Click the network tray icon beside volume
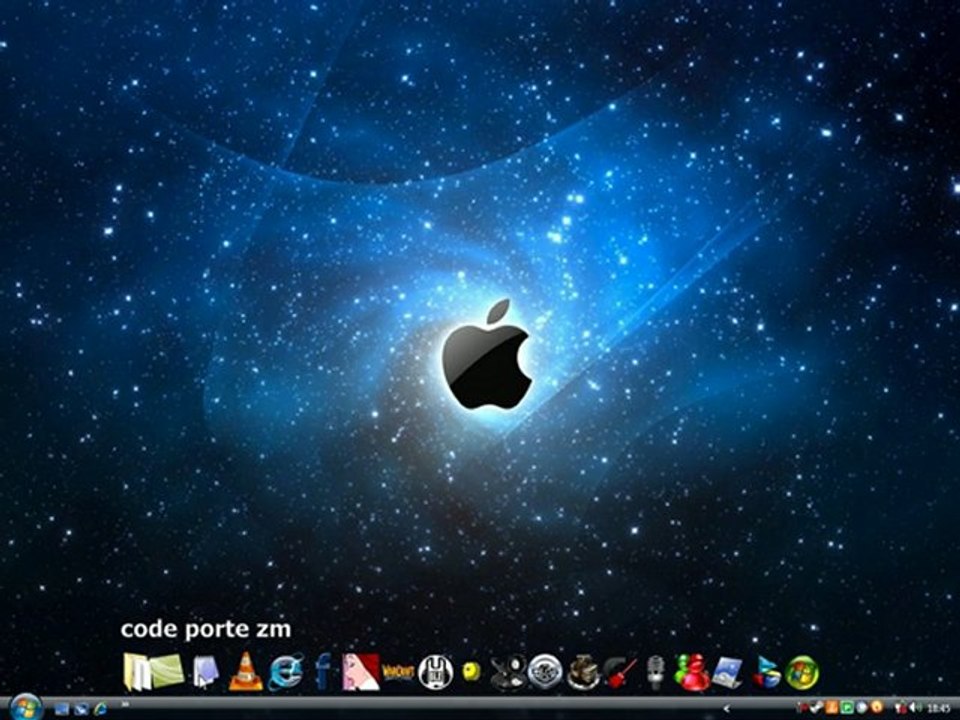The height and width of the screenshot is (720, 960). point(900,708)
